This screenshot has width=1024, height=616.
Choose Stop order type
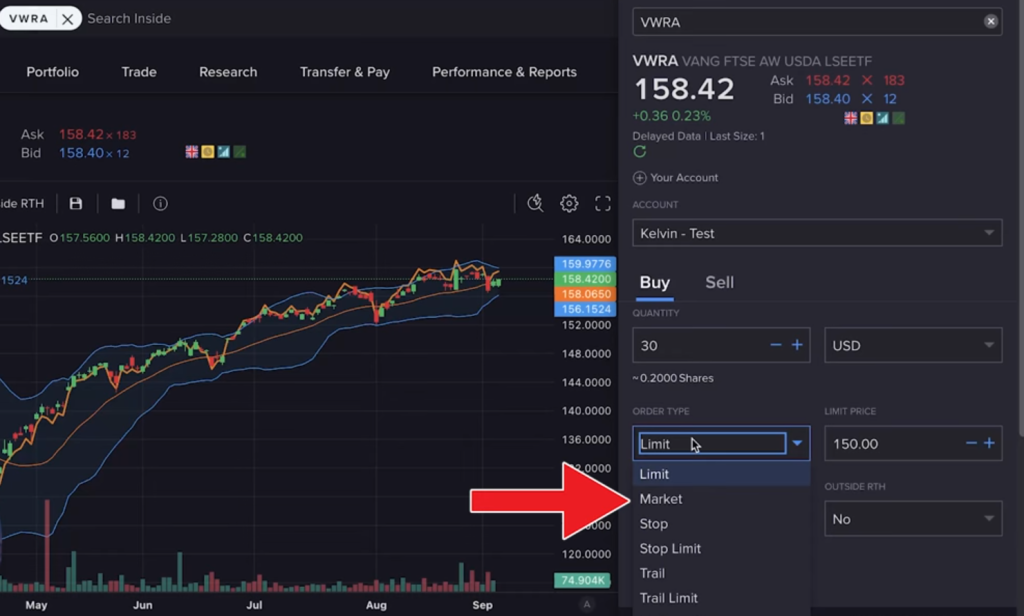coord(721,524)
